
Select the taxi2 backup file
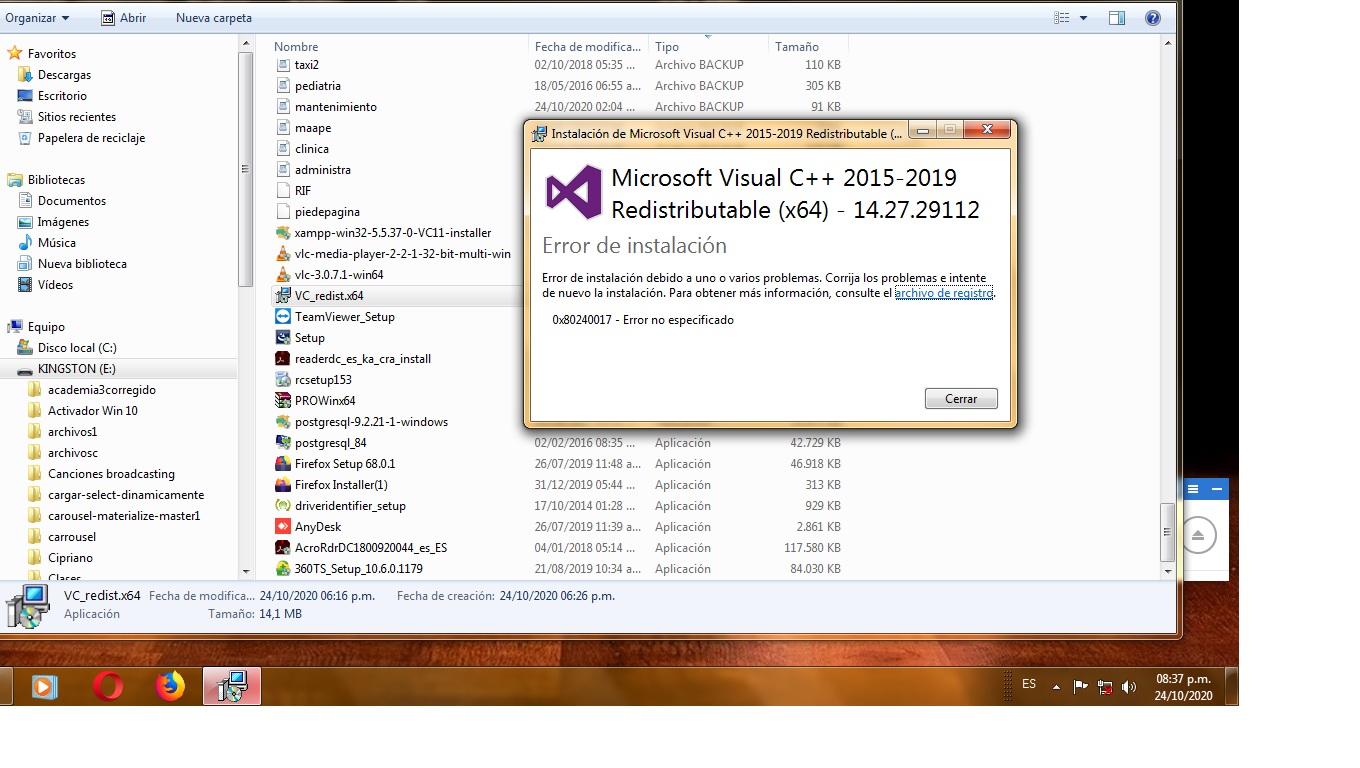tap(306, 65)
